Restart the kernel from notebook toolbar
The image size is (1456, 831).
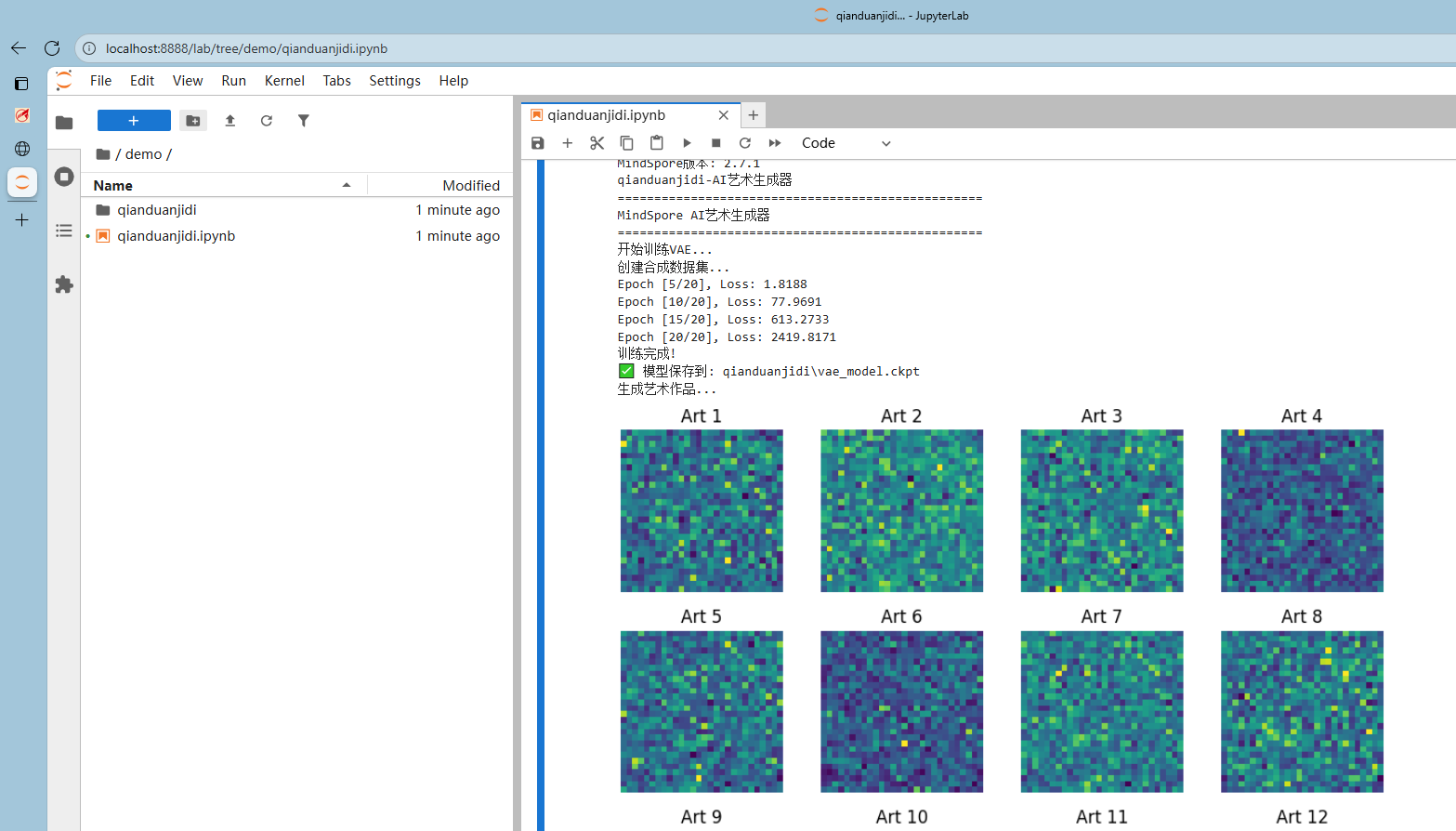744,143
